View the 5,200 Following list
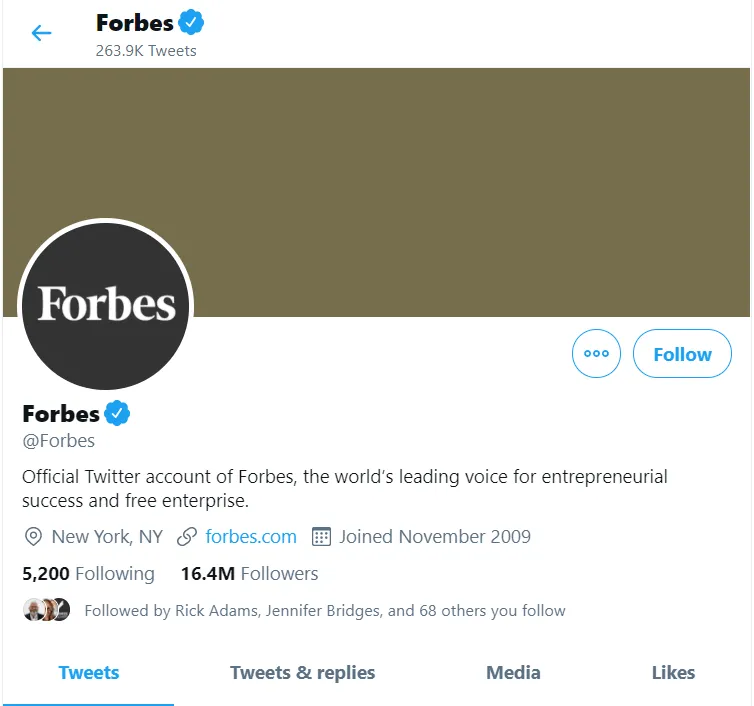The width and height of the screenshot is (754, 706). point(88,574)
